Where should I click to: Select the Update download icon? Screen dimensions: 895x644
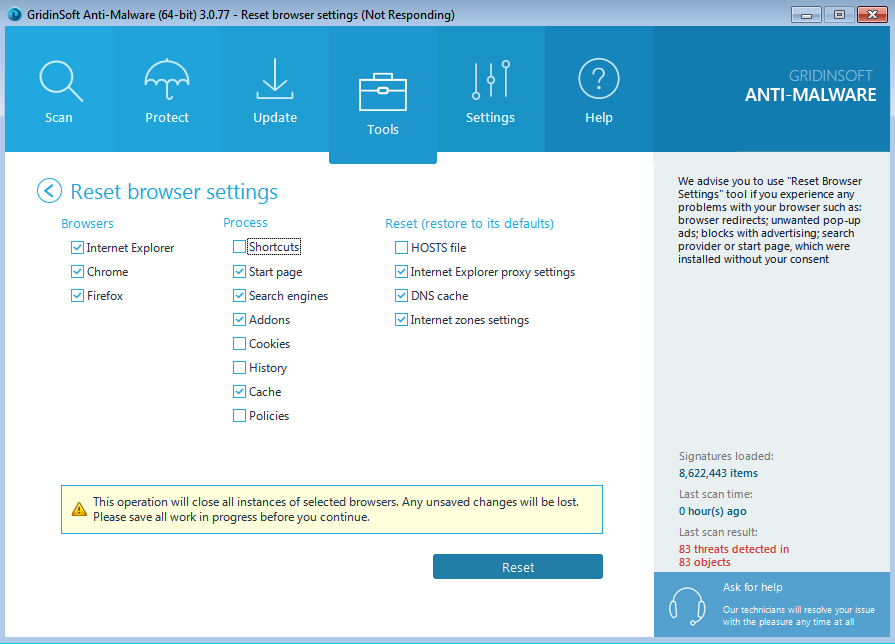pyautogui.click(x=274, y=80)
